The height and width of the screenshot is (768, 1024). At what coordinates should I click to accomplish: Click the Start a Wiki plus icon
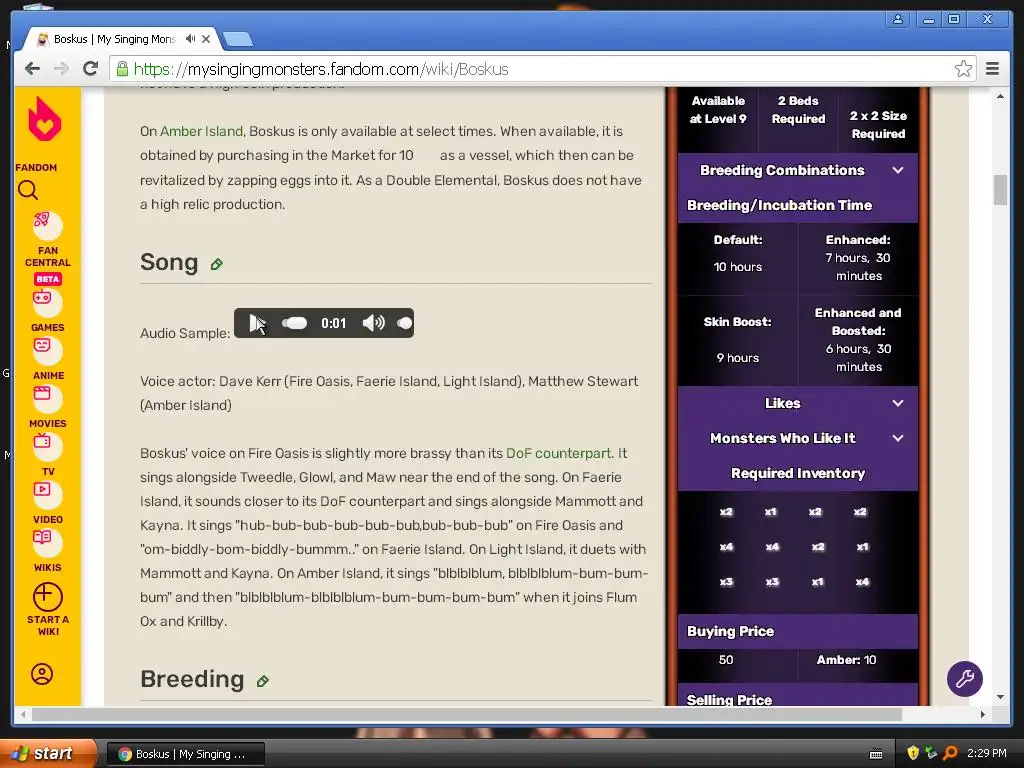48,597
